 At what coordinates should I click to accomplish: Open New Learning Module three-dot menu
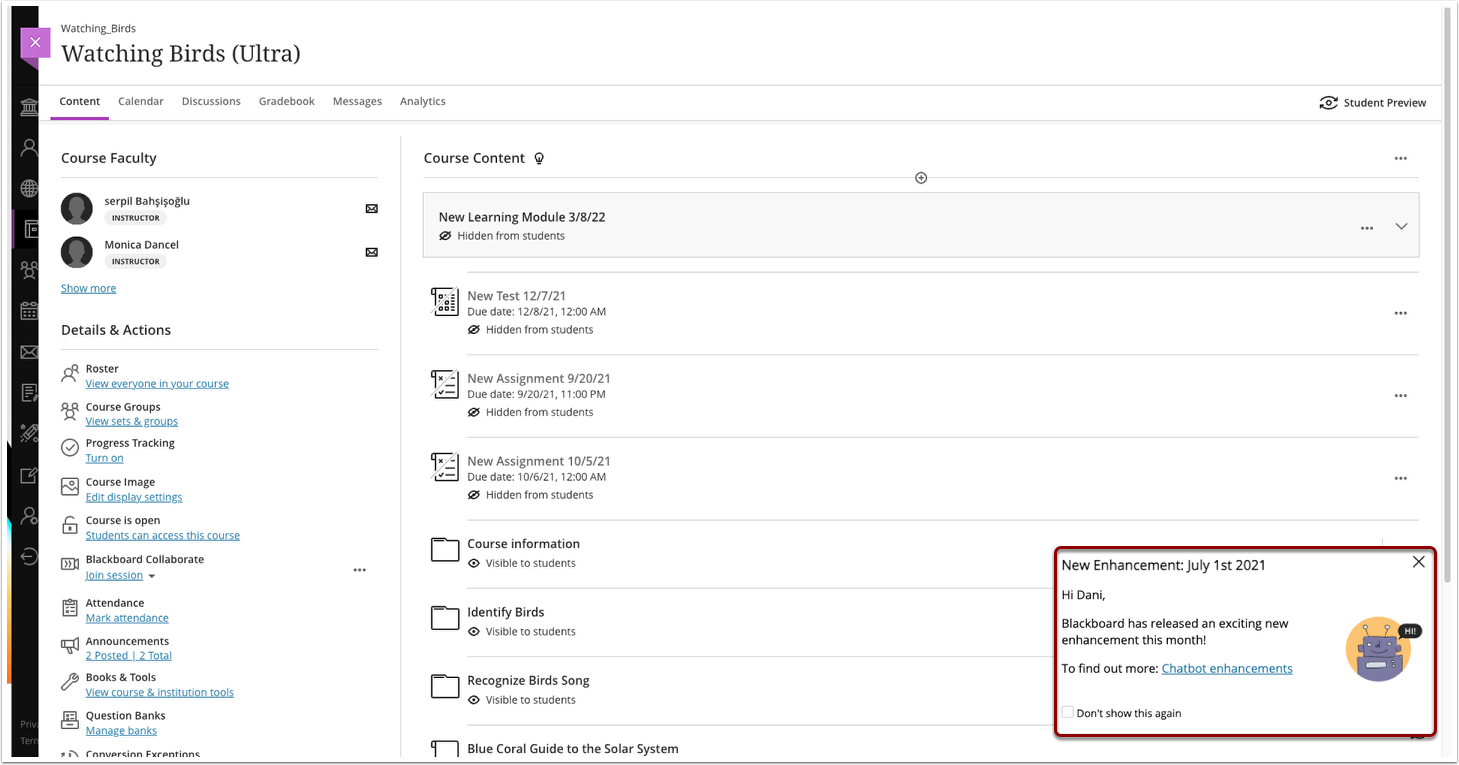coord(1367,228)
